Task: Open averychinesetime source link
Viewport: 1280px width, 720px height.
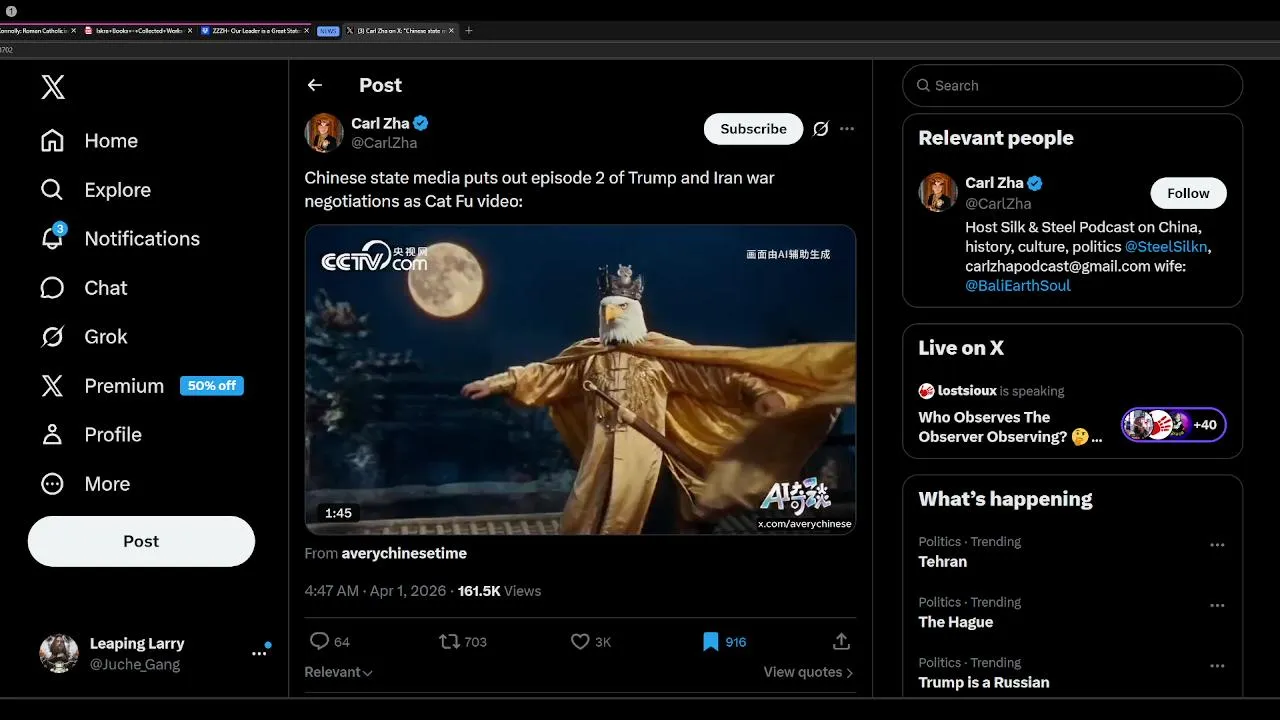Action: tap(404, 553)
